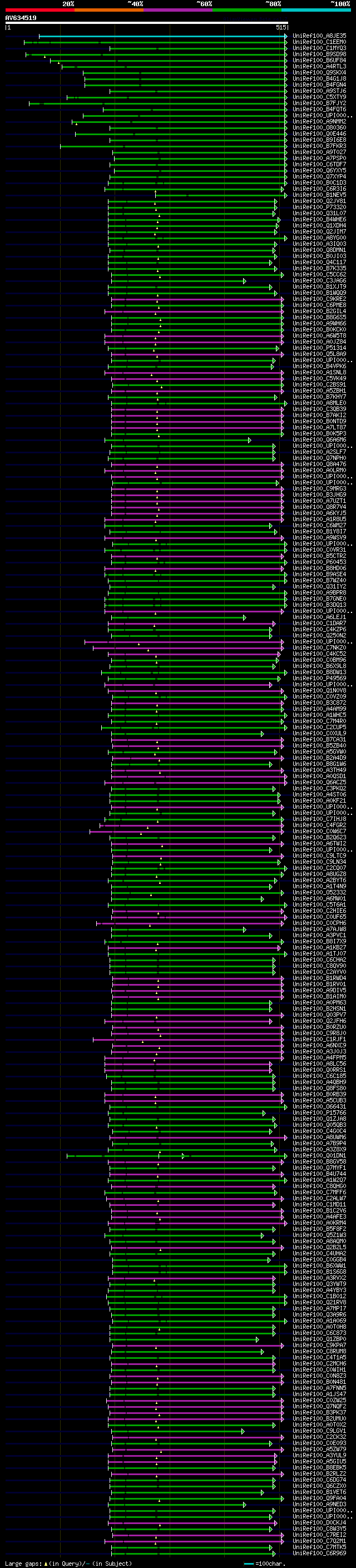Viewport: 356px width, 1568px height.
Task: Select hit label UniRef100_A3YUL9
Action: (319, 1455)
